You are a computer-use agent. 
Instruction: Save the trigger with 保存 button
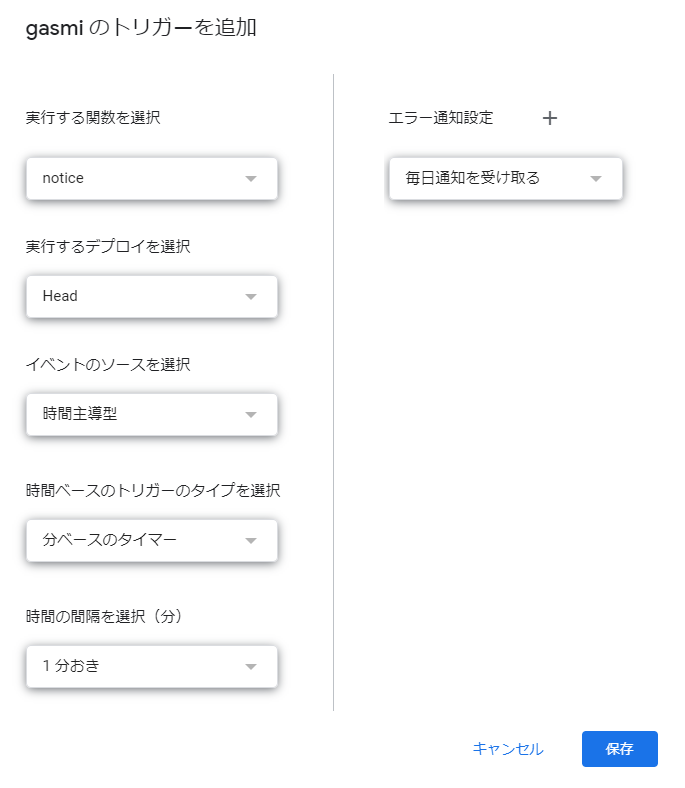click(619, 749)
